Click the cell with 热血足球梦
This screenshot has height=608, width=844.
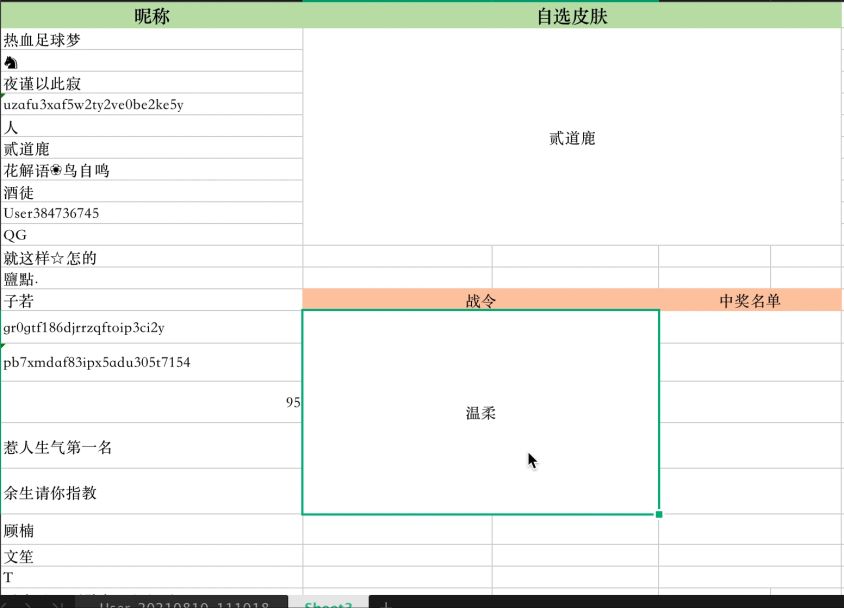click(151, 40)
